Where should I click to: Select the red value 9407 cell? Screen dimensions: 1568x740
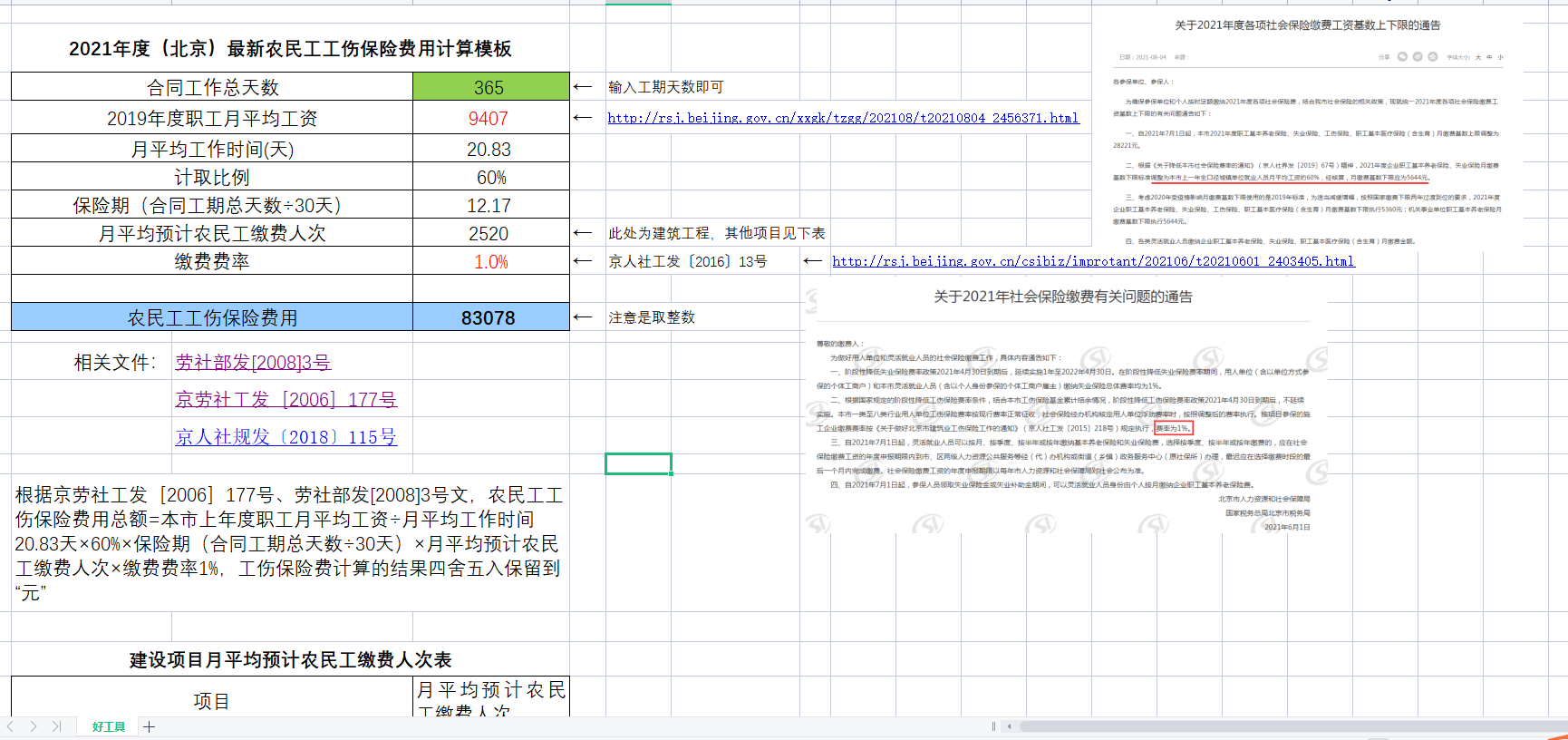490,119
